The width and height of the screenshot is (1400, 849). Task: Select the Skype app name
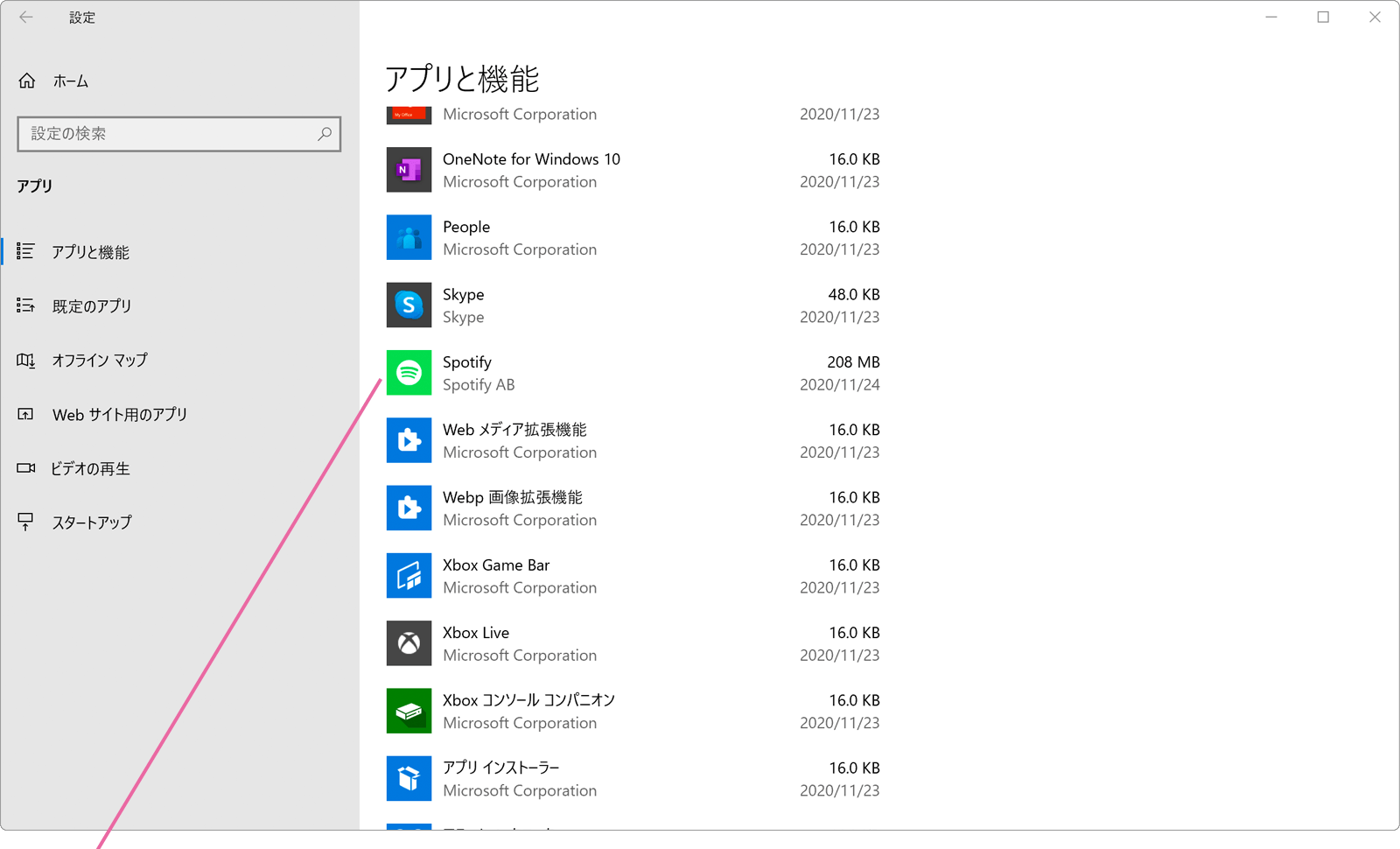pyautogui.click(x=463, y=294)
